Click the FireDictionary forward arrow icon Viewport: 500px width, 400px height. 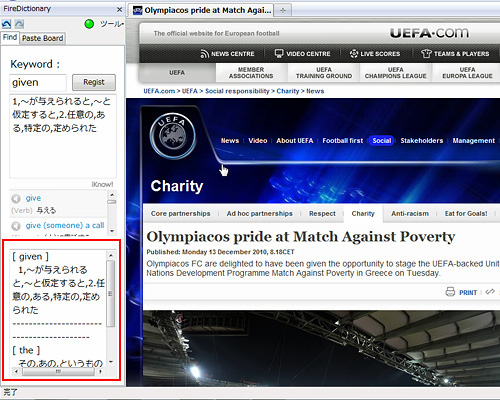19,24
